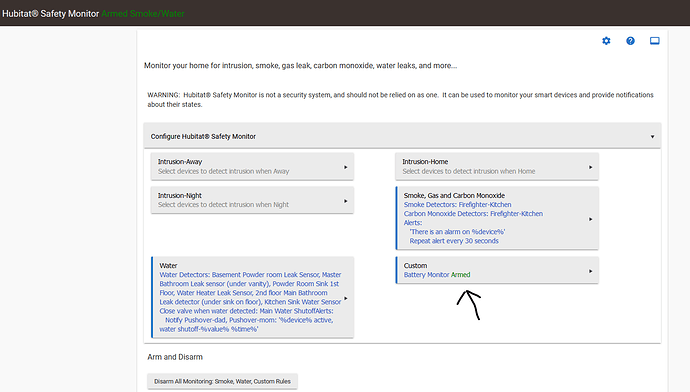Open Carbon Monoxide Detectors link
The image size is (690, 392).
[473, 214]
